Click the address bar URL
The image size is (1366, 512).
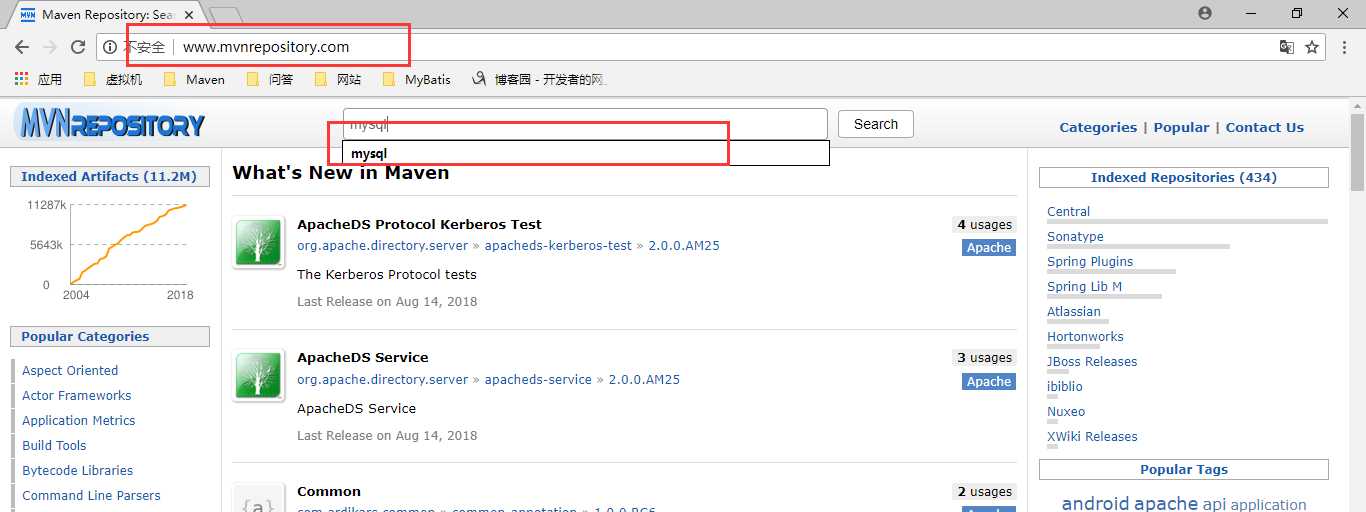(x=266, y=47)
